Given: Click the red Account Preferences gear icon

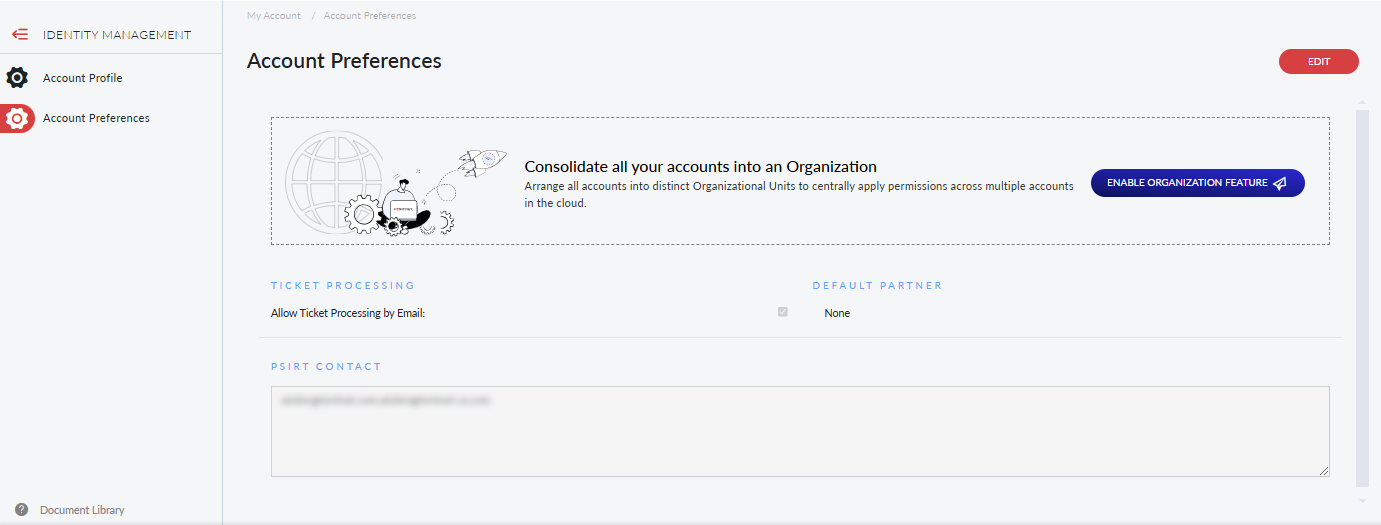Looking at the screenshot, I should click(17, 118).
